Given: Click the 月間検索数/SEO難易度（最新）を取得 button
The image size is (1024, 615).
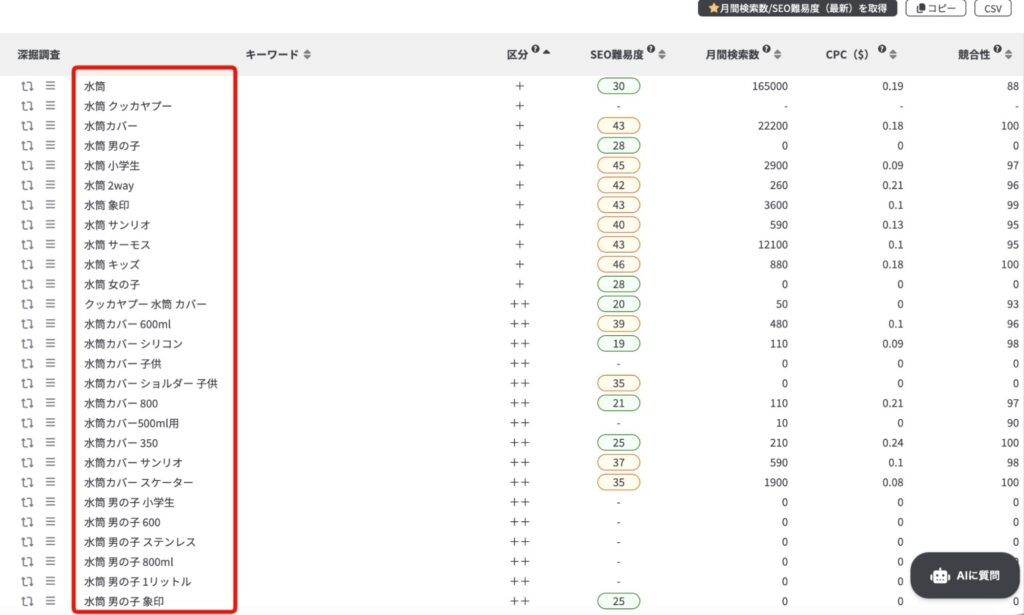Looking at the screenshot, I should pos(796,8).
